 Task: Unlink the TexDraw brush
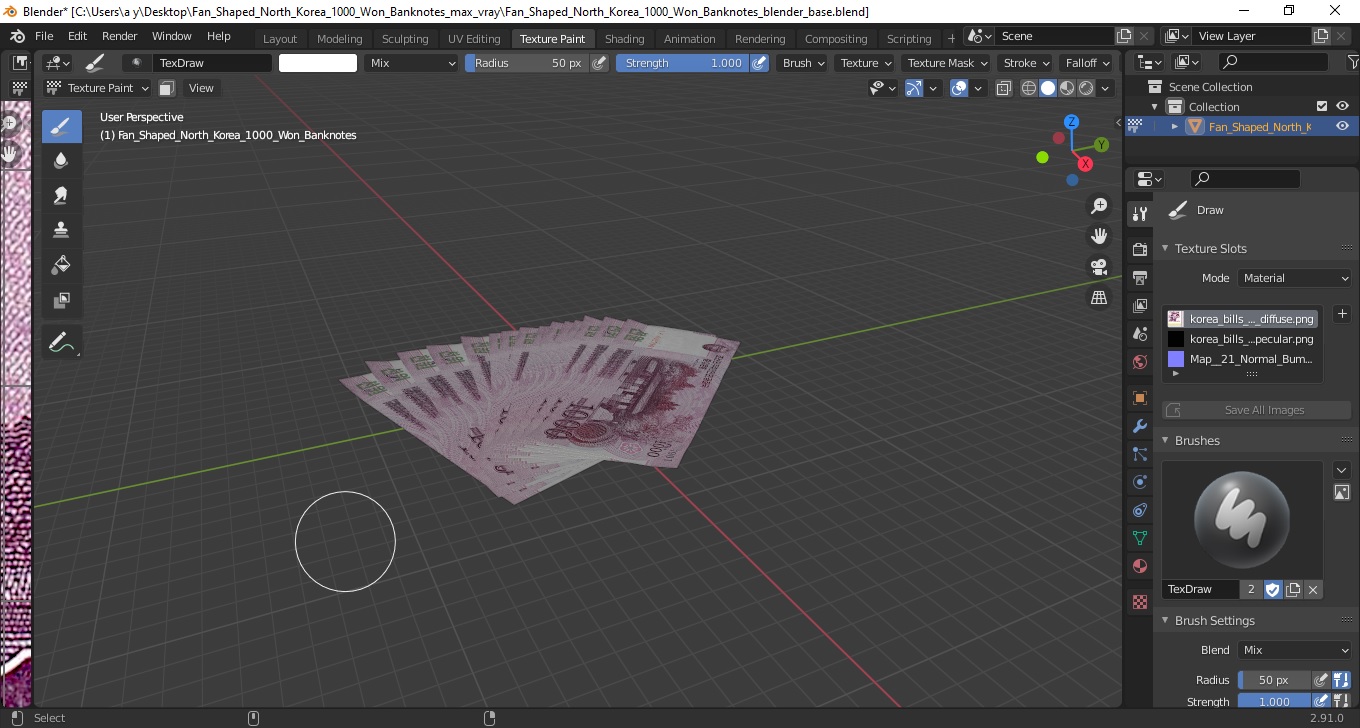(x=1313, y=589)
